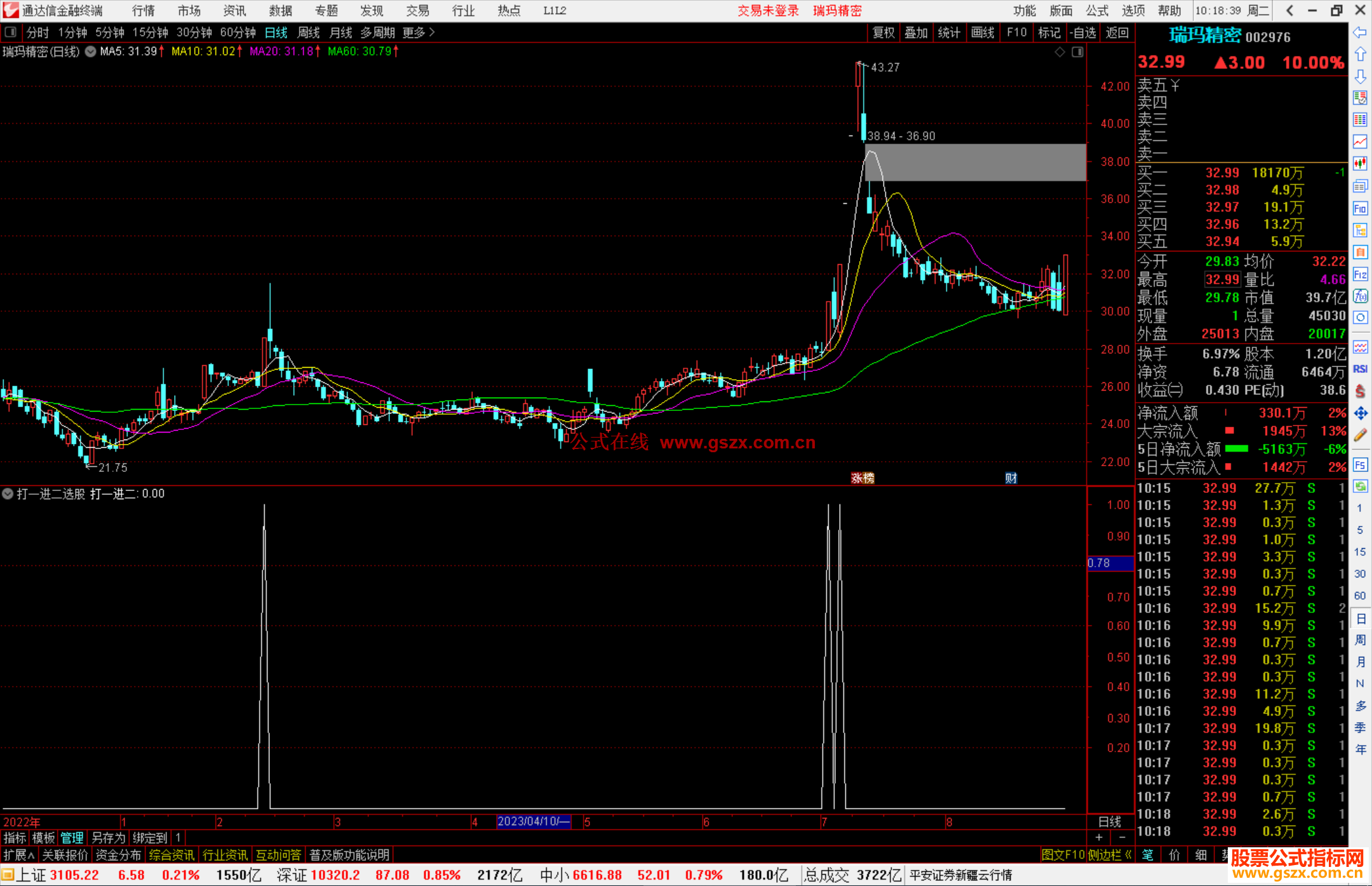
Task: Click the 叠加 overlay button
Action: (x=916, y=32)
